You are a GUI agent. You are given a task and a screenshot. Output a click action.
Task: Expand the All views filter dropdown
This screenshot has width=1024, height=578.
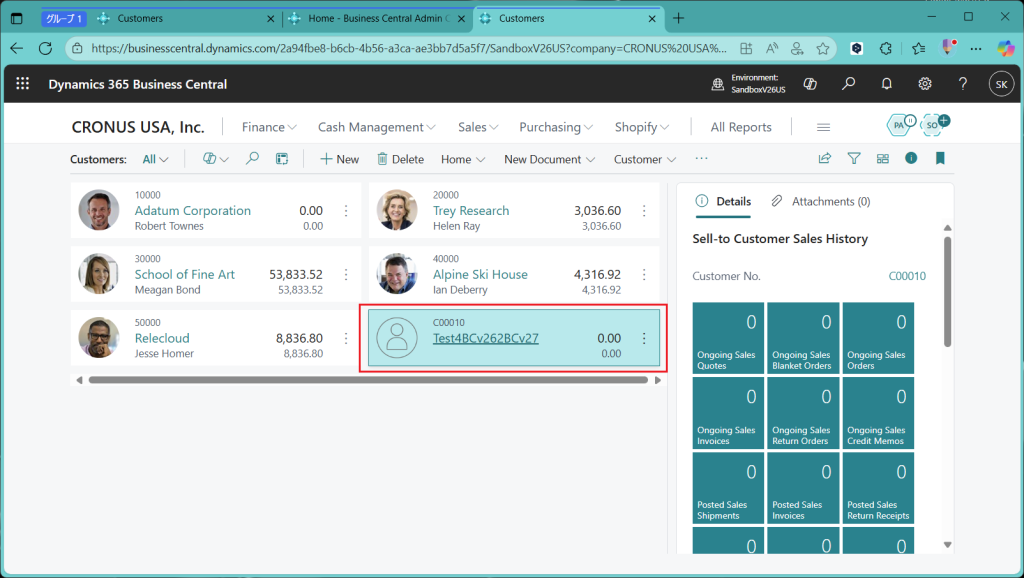coord(155,159)
